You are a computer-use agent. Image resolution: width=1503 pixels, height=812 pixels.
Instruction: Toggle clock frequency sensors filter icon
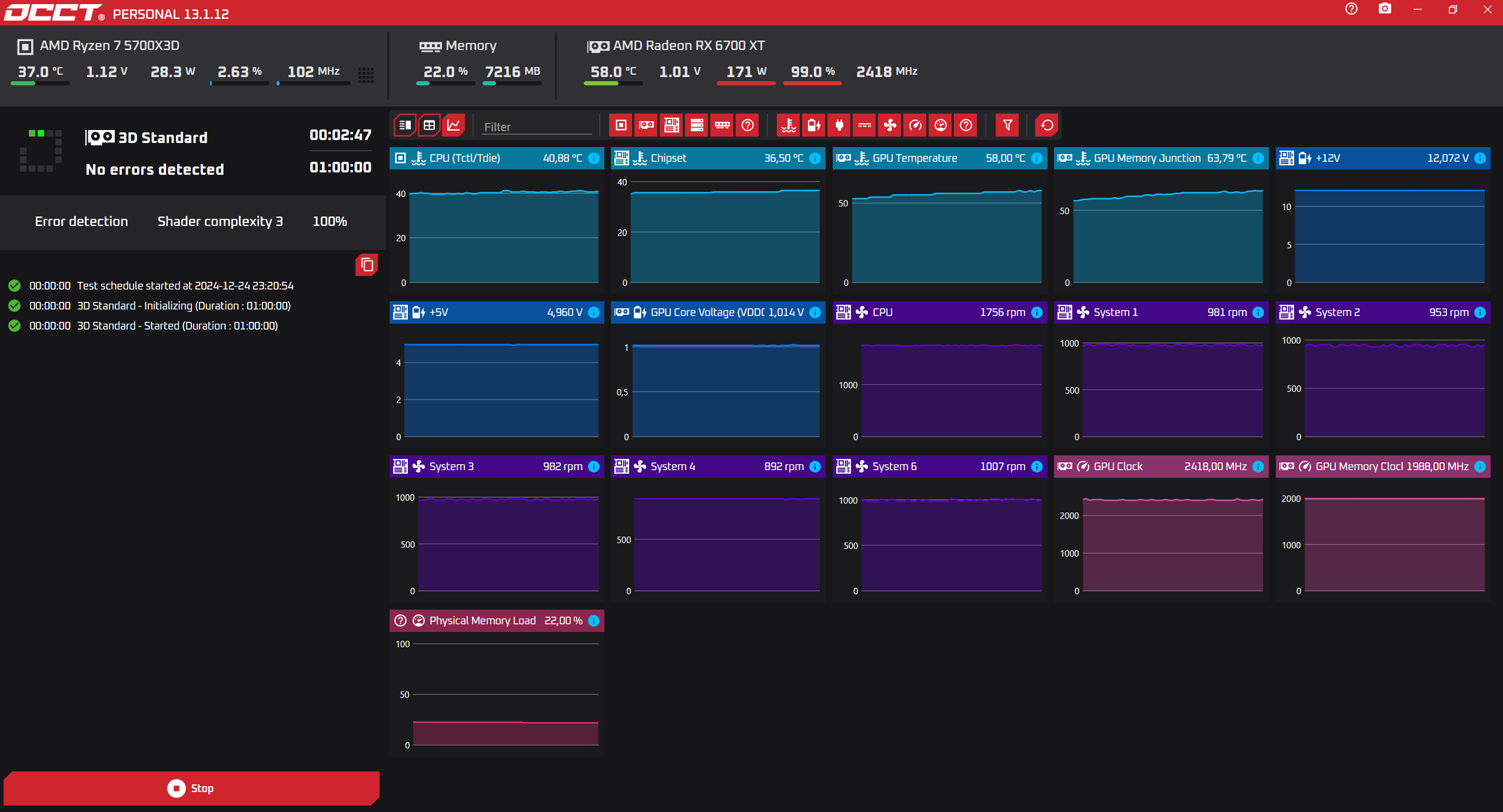[915, 125]
